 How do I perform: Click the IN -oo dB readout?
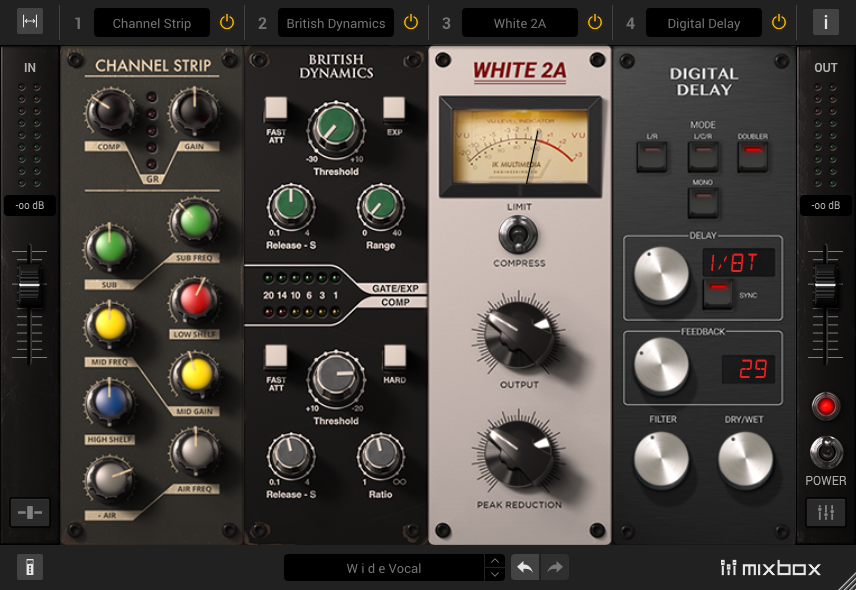pos(30,205)
